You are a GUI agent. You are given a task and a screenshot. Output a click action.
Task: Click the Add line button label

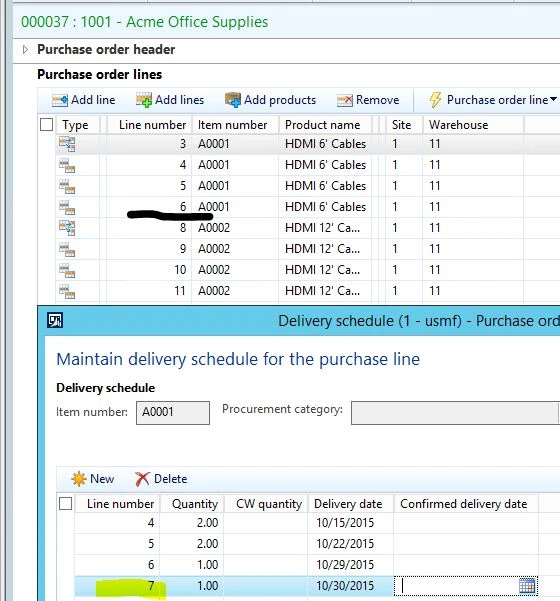(93, 100)
